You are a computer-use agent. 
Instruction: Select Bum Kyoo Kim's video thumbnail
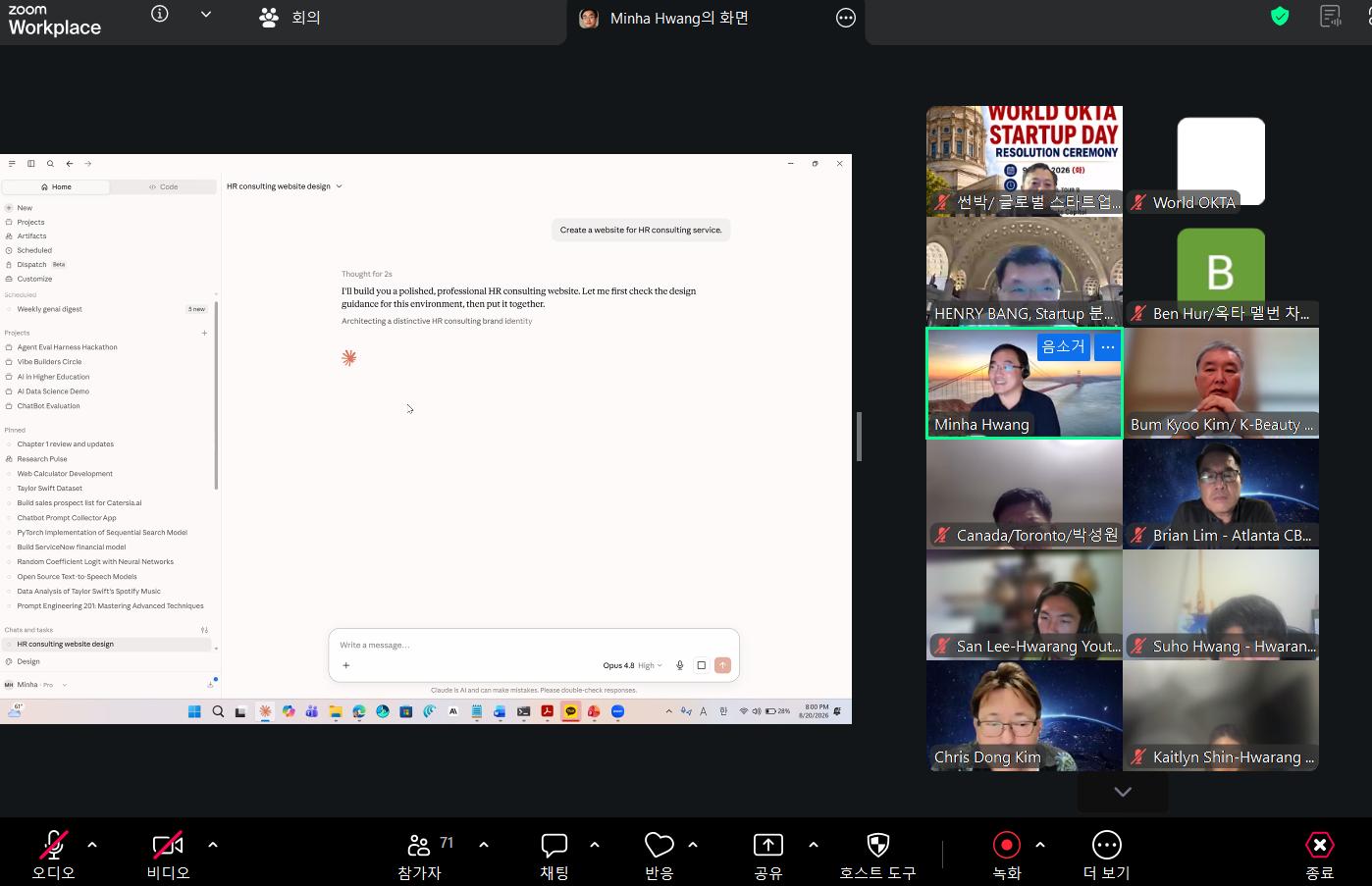1221,383
